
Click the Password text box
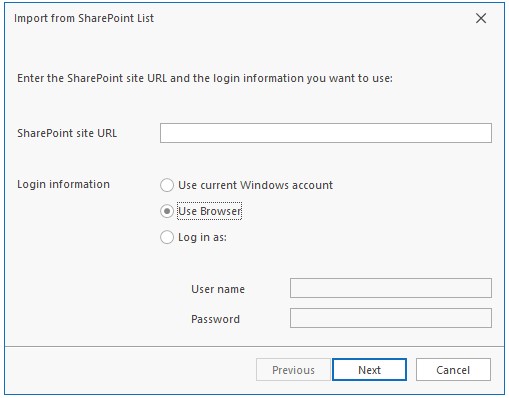pos(391,318)
